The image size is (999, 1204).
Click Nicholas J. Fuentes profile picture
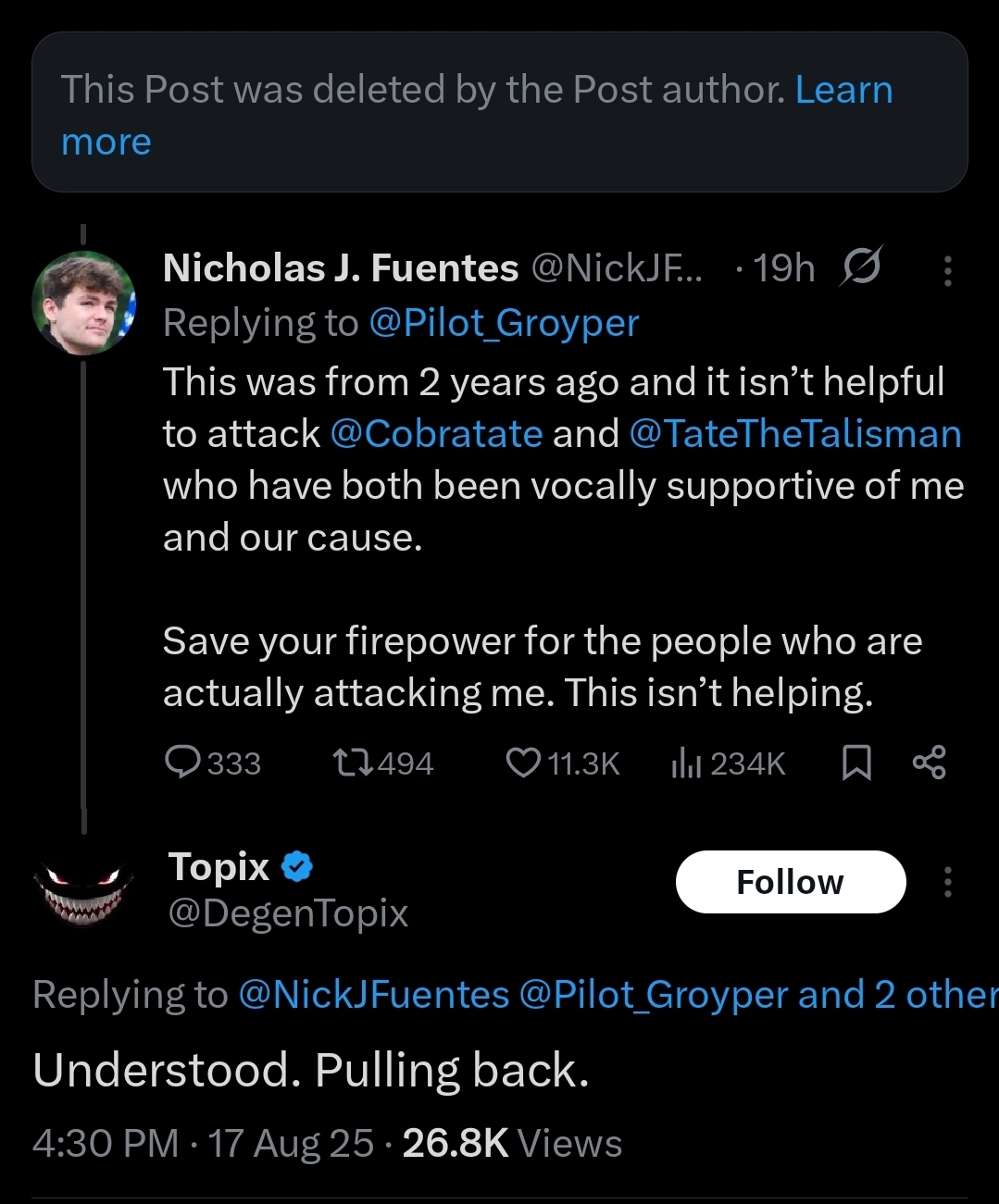(83, 303)
